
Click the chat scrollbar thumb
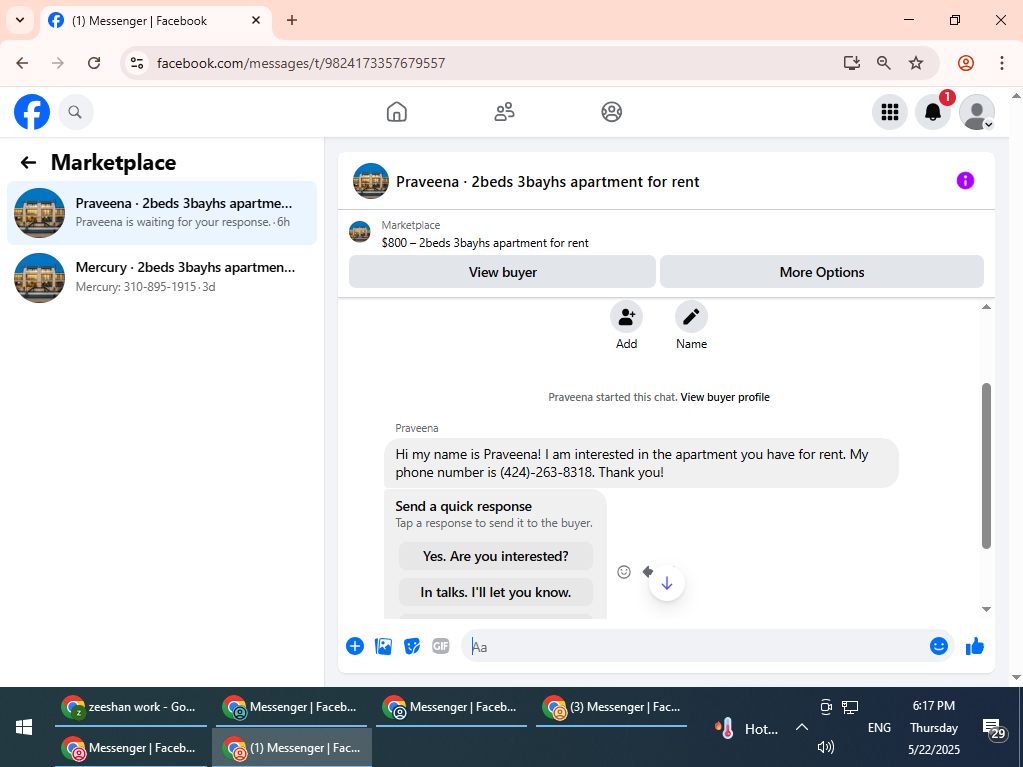(x=986, y=466)
